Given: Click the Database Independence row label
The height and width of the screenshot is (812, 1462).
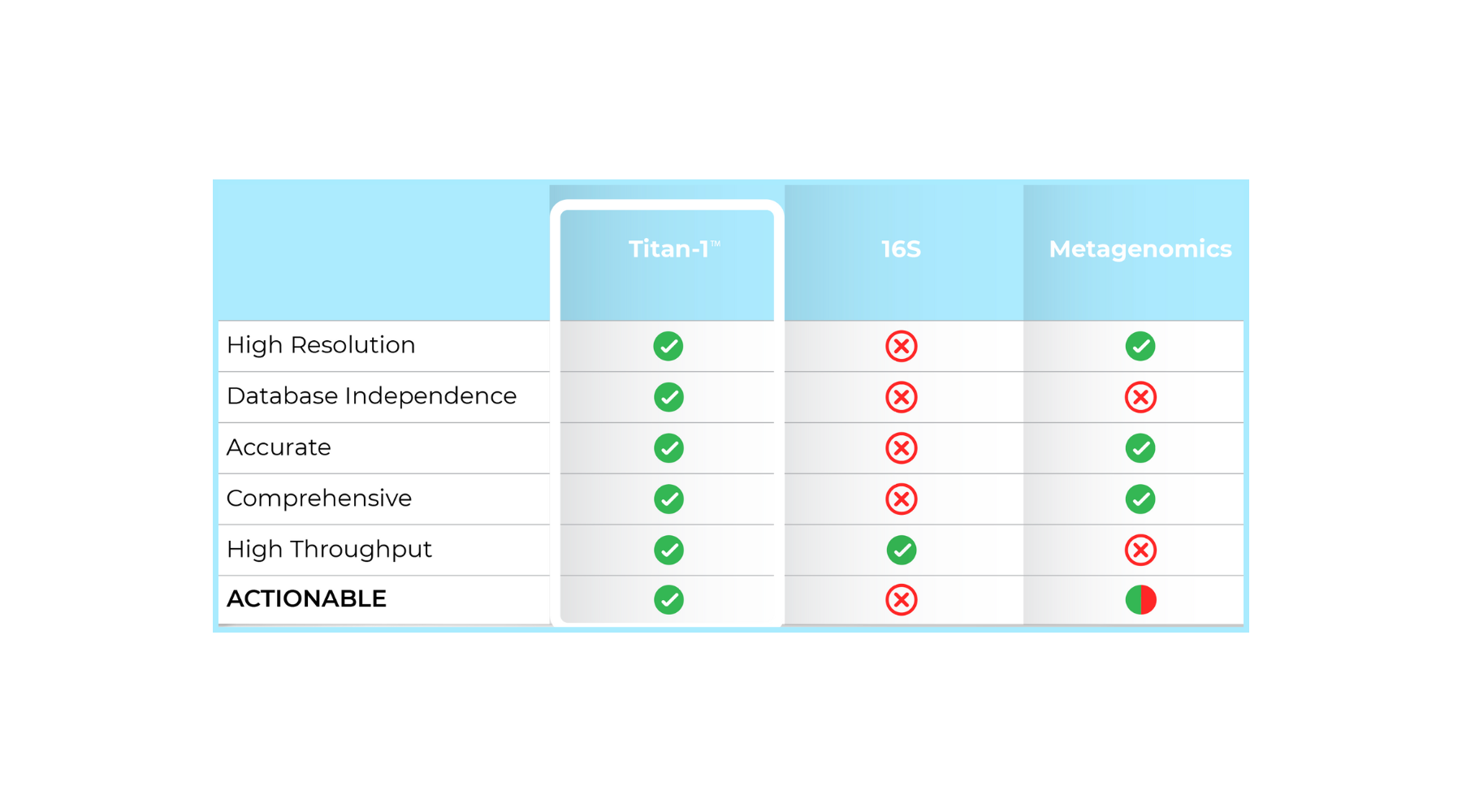Looking at the screenshot, I should click(x=371, y=396).
